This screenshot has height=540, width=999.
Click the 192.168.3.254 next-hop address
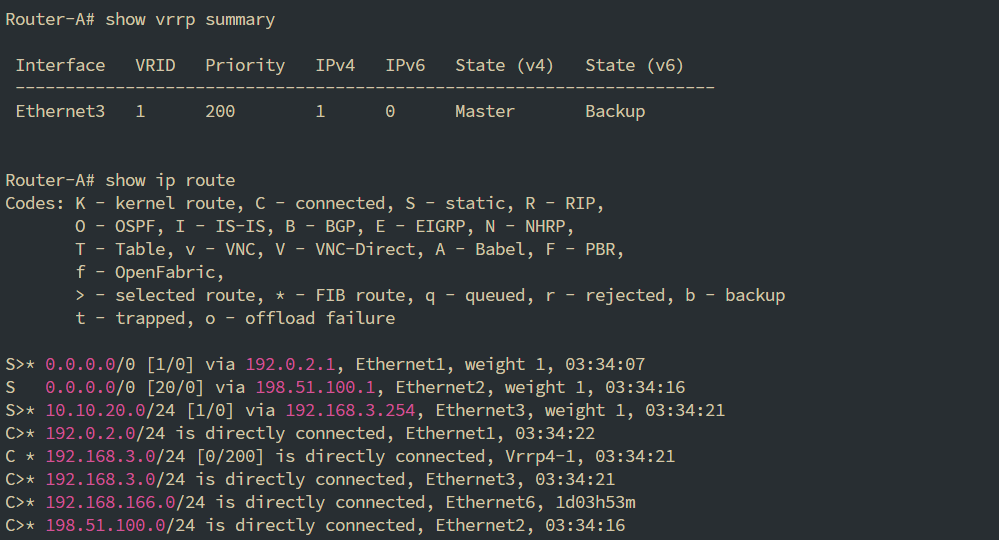(x=350, y=410)
